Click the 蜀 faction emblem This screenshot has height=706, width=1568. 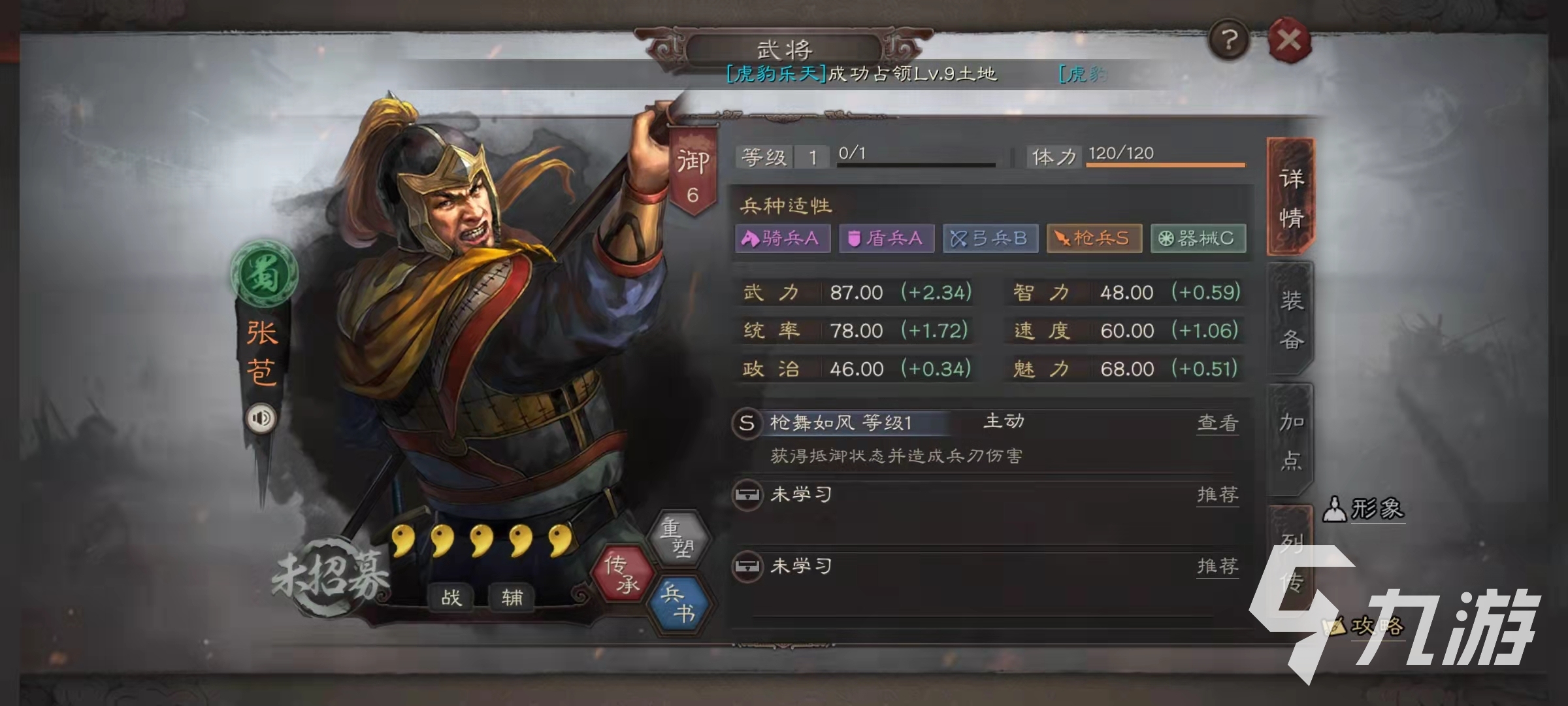pos(264,273)
